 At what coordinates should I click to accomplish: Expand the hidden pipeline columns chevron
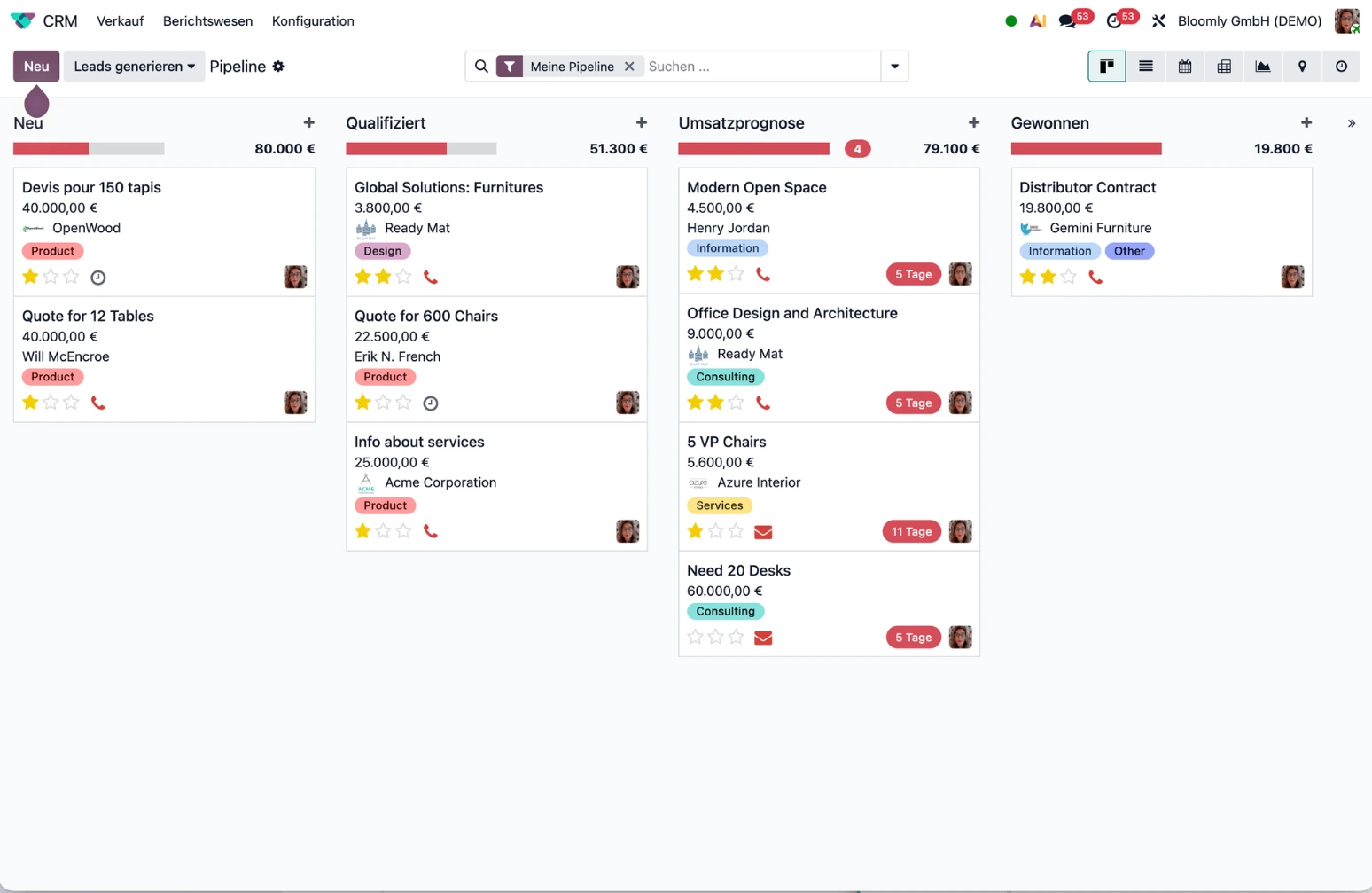point(1351,123)
